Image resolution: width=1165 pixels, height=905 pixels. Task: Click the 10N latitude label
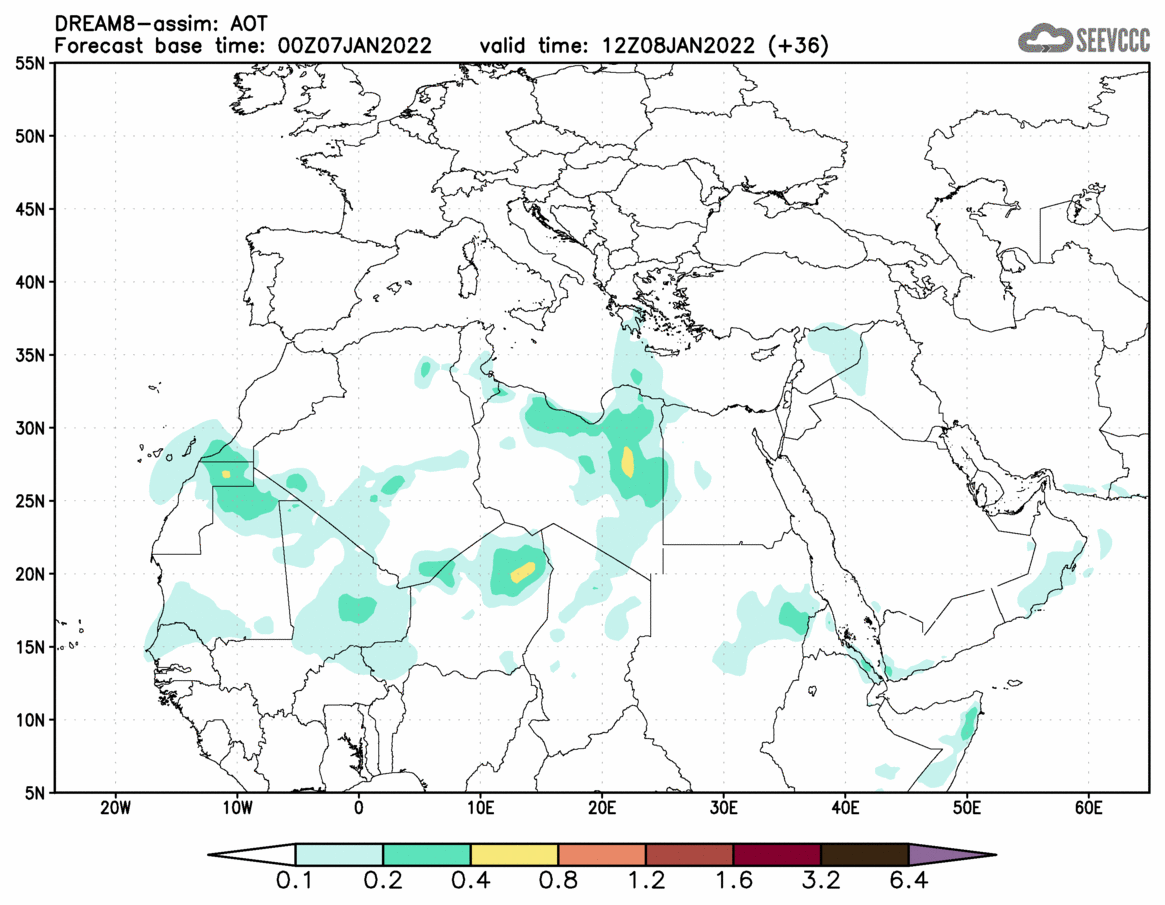(29, 720)
